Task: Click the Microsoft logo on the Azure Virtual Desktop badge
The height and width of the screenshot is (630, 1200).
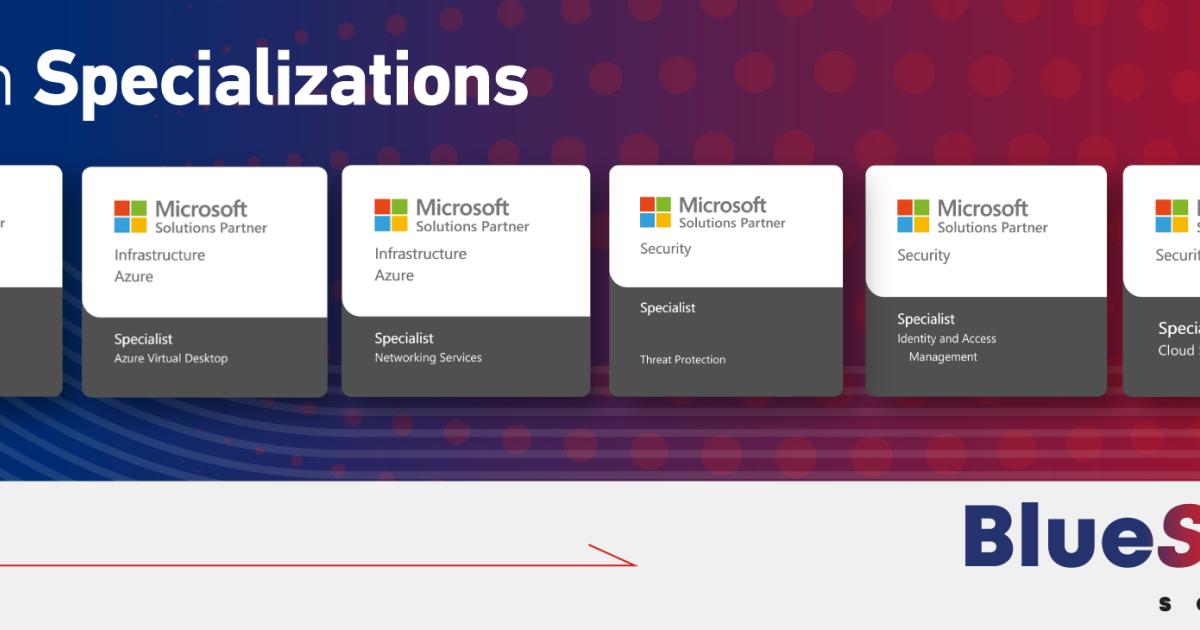Action: coord(130,216)
